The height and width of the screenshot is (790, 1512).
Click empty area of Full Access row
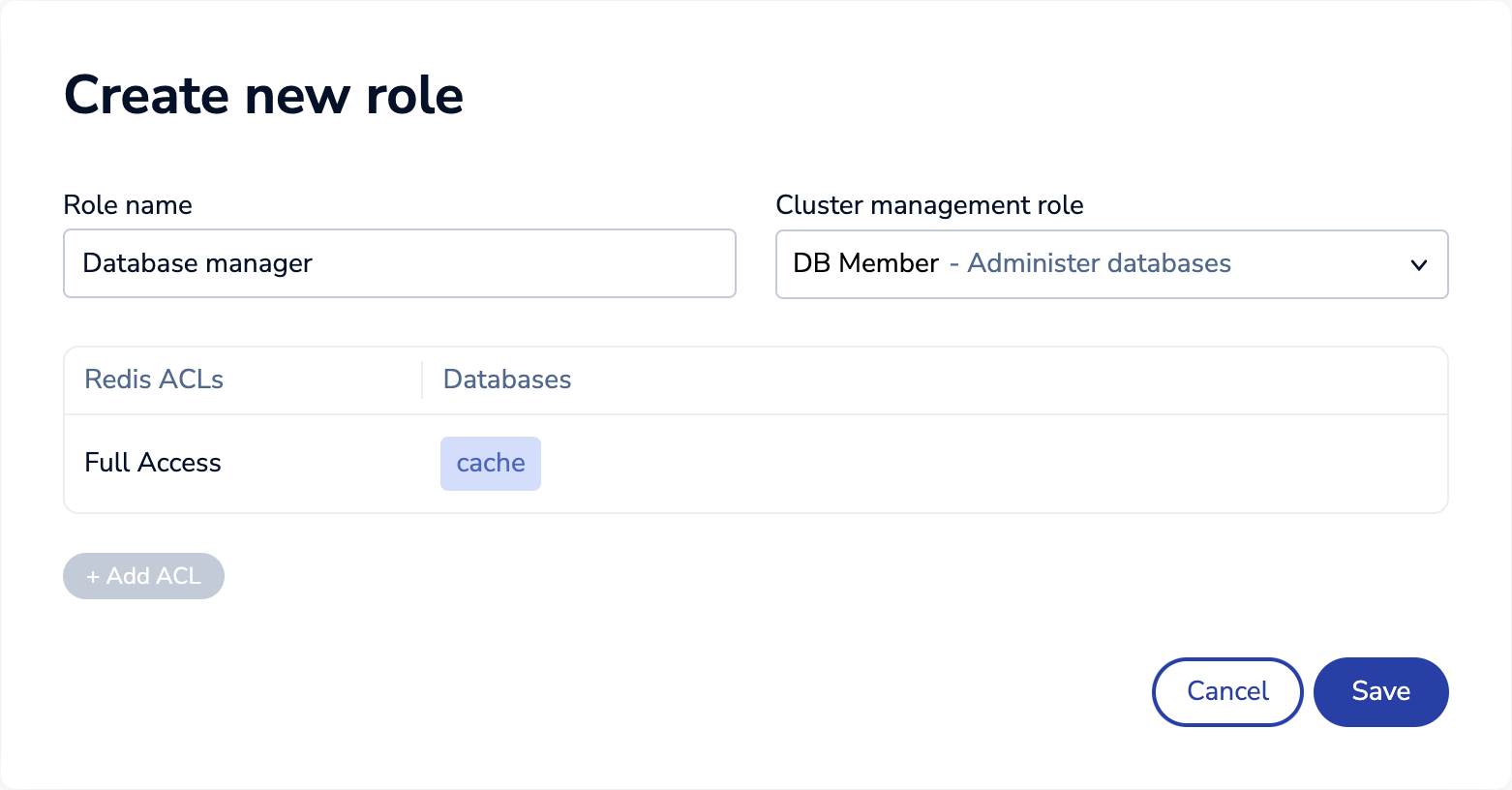pyautogui.click(x=968, y=464)
